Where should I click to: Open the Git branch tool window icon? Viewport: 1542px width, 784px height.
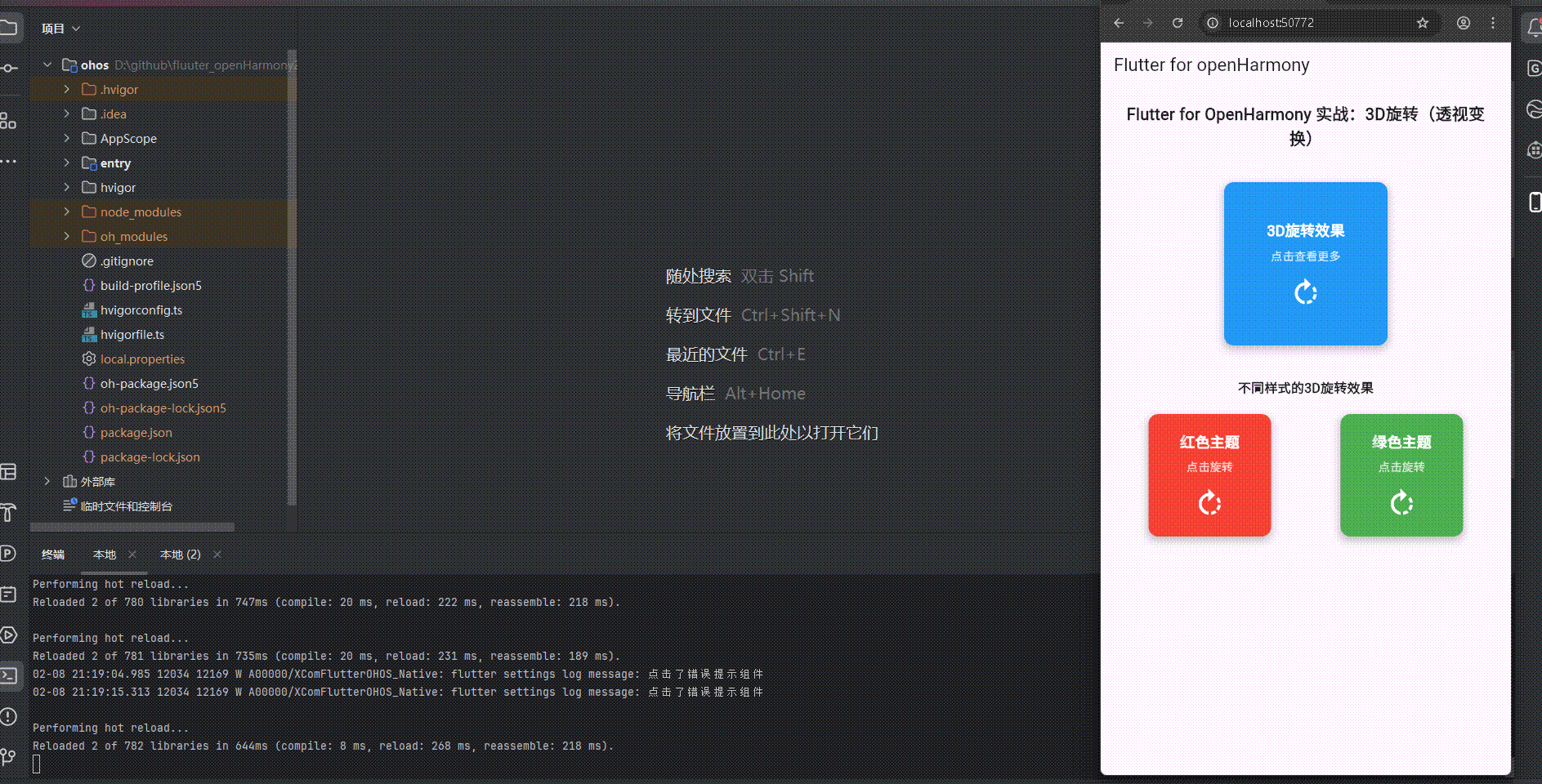tap(8, 757)
